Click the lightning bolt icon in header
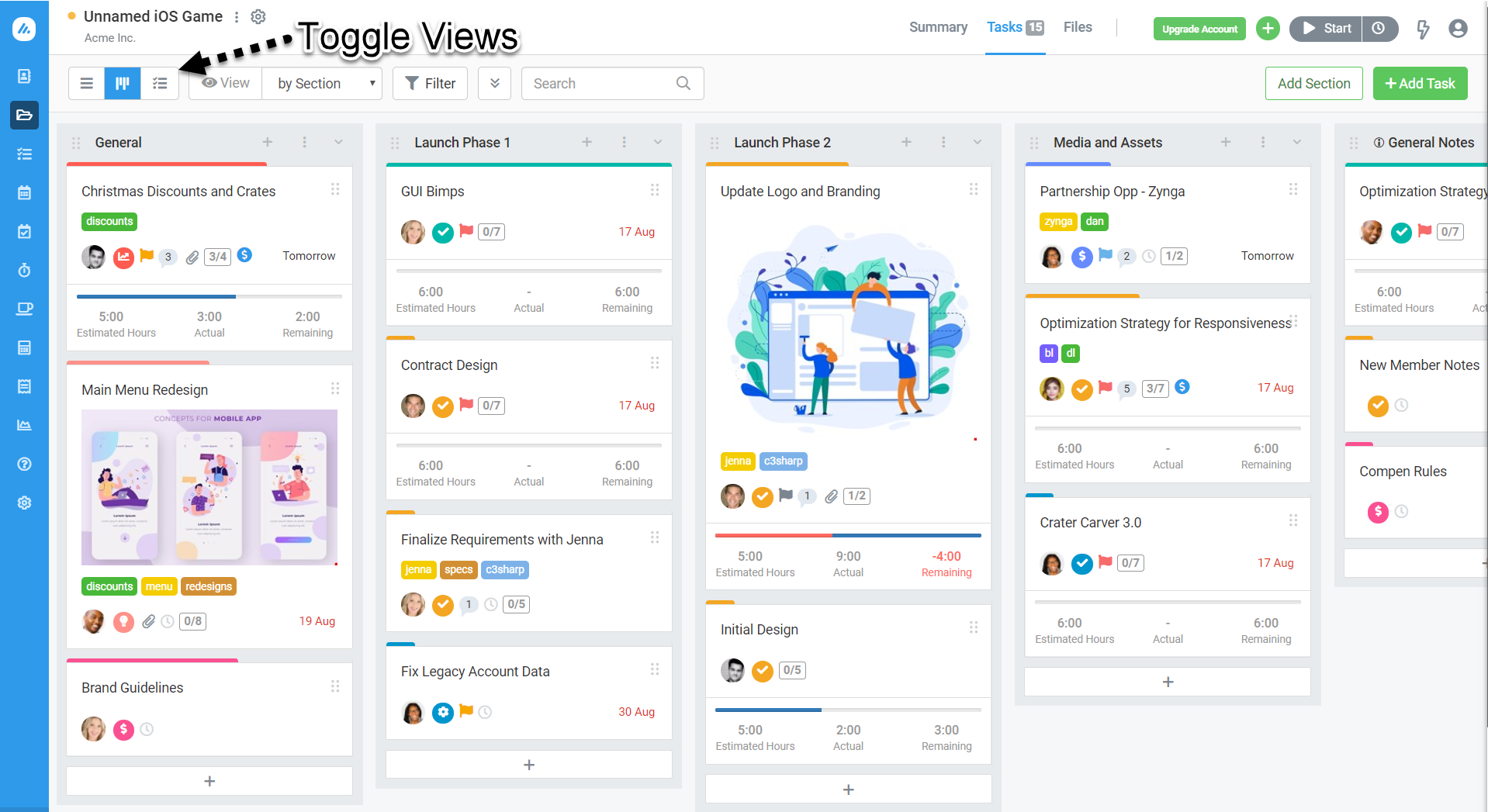Image resolution: width=1488 pixels, height=812 pixels. click(x=1423, y=29)
